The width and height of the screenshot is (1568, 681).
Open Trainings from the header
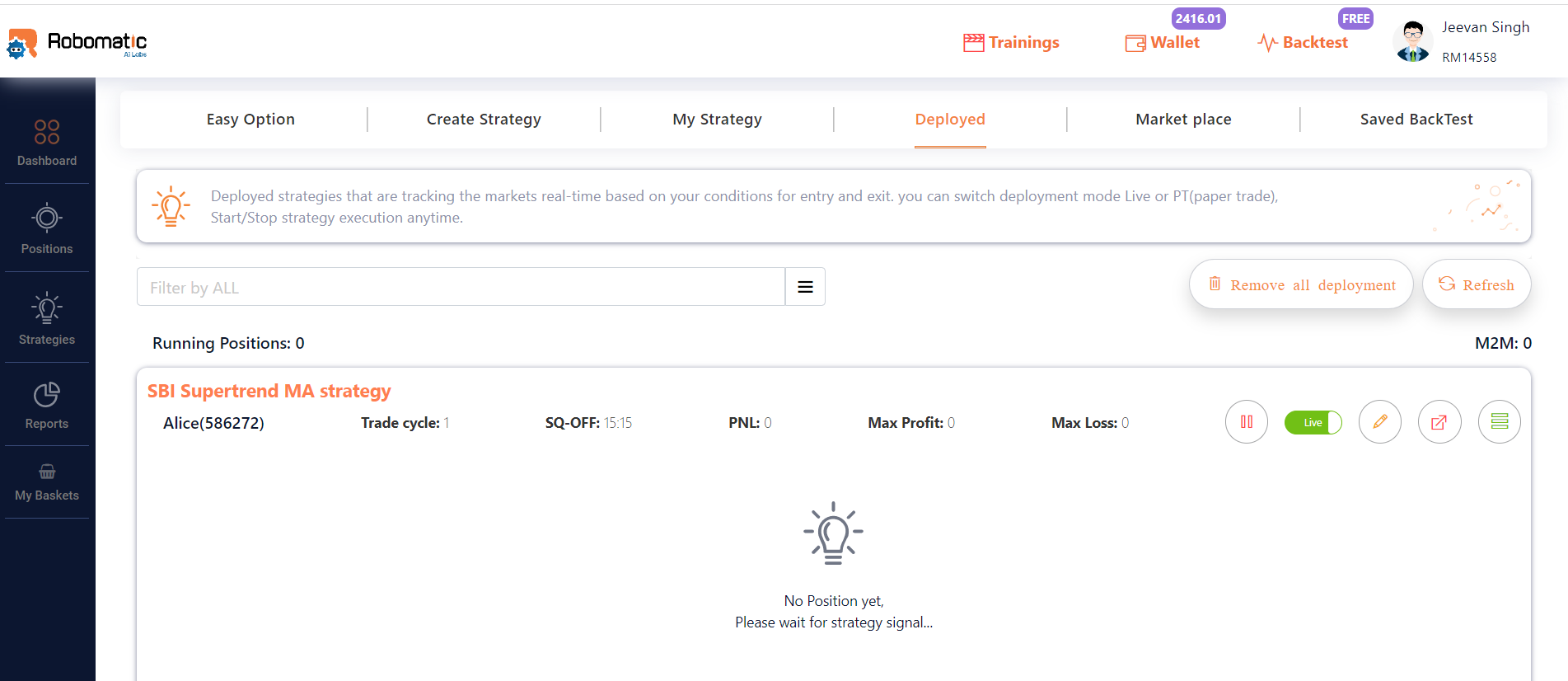[x=1011, y=42]
